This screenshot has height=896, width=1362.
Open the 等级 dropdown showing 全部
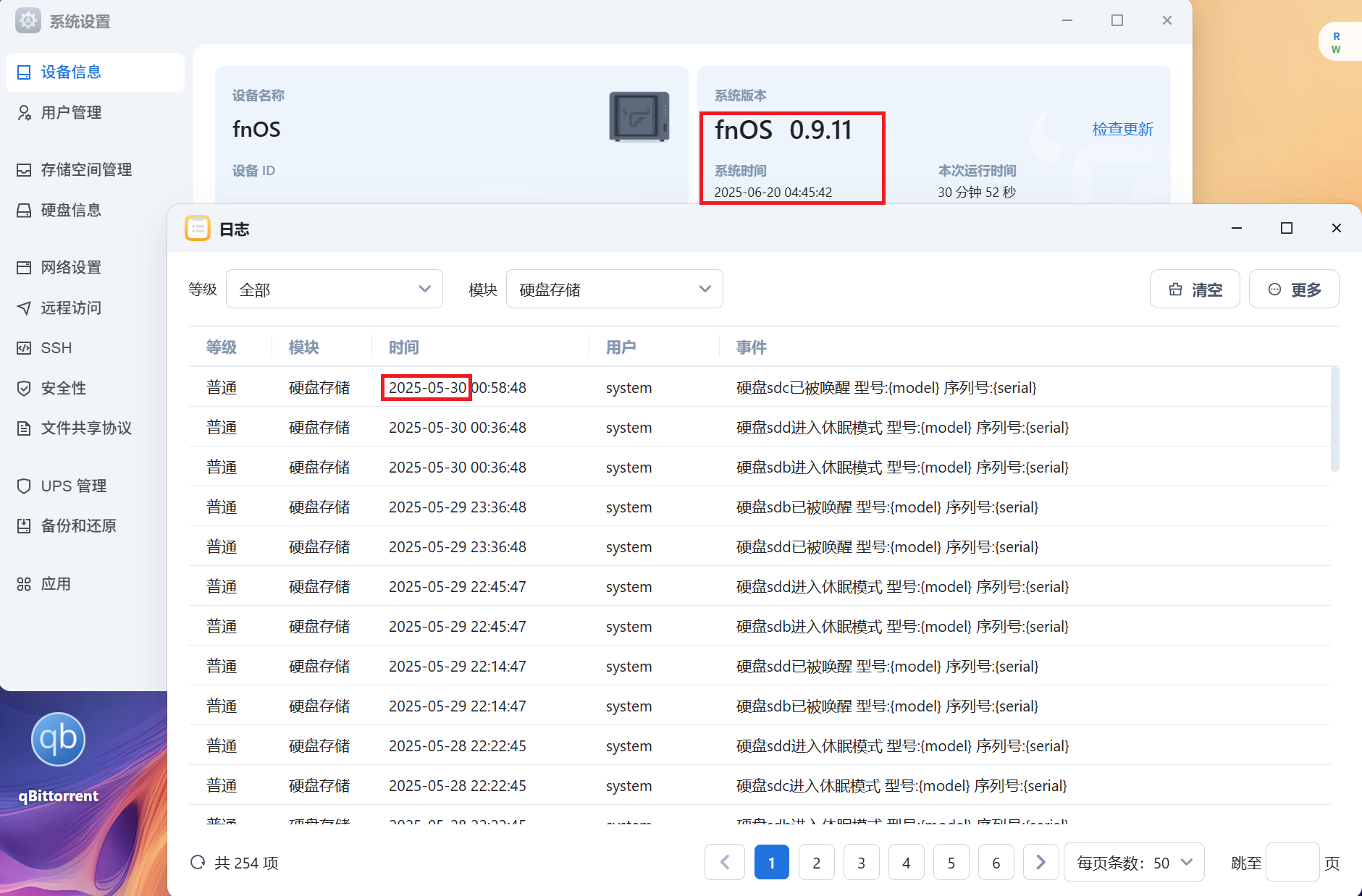tap(335, 289)
